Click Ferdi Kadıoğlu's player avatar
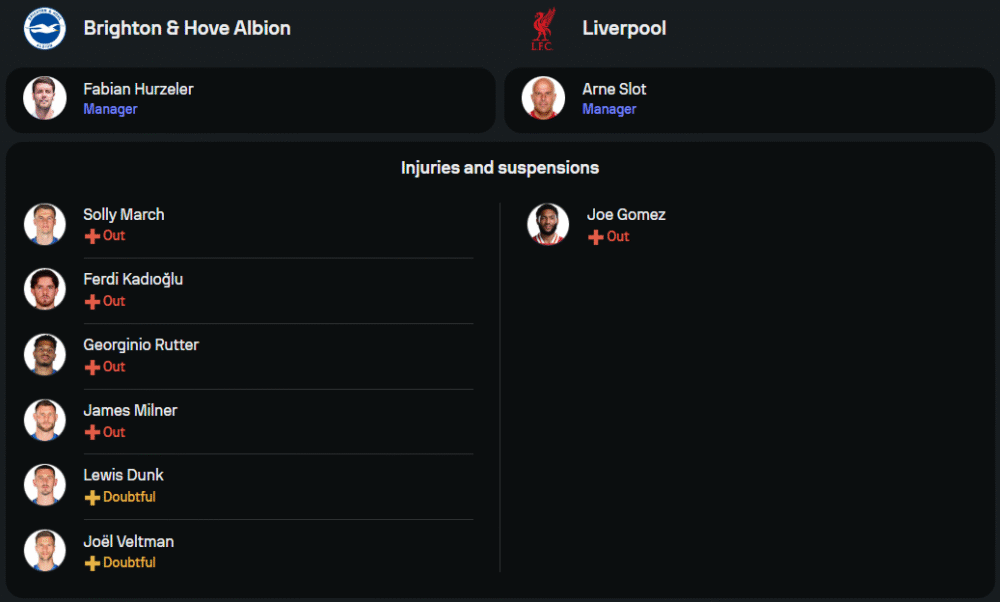This screenshot has width=1000, height=602. 44,289
